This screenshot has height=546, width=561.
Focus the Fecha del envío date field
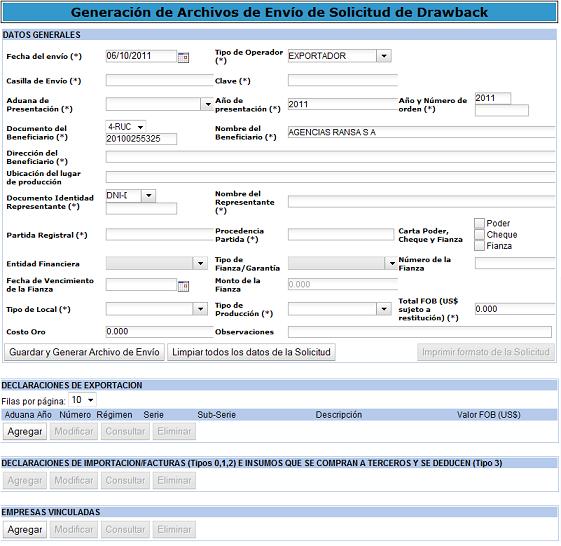point(141,56)
